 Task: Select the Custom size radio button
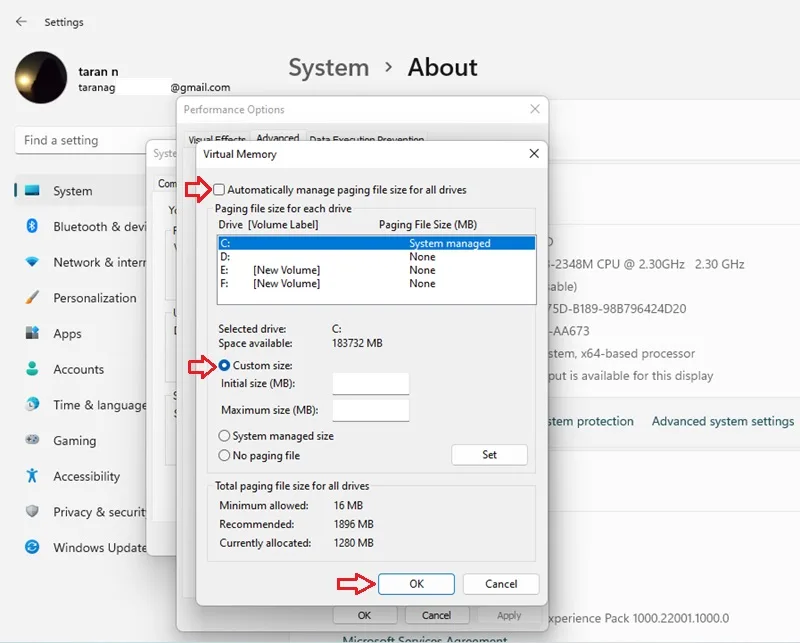[224, 365]
